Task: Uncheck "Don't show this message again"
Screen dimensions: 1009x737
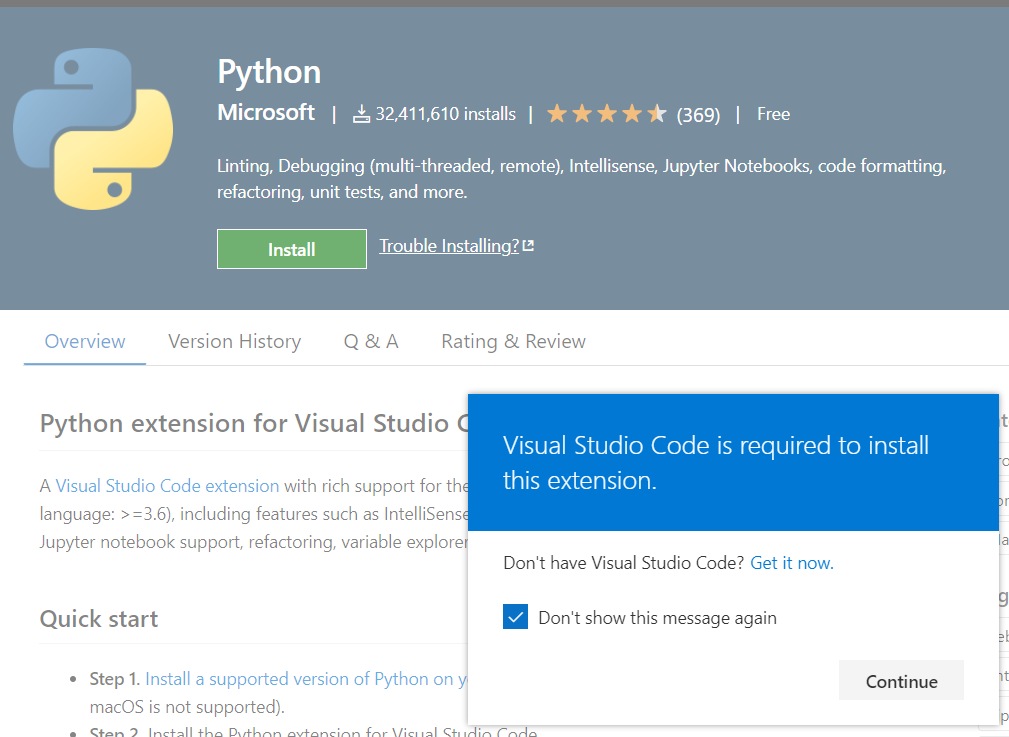Action: coord(516,617)
